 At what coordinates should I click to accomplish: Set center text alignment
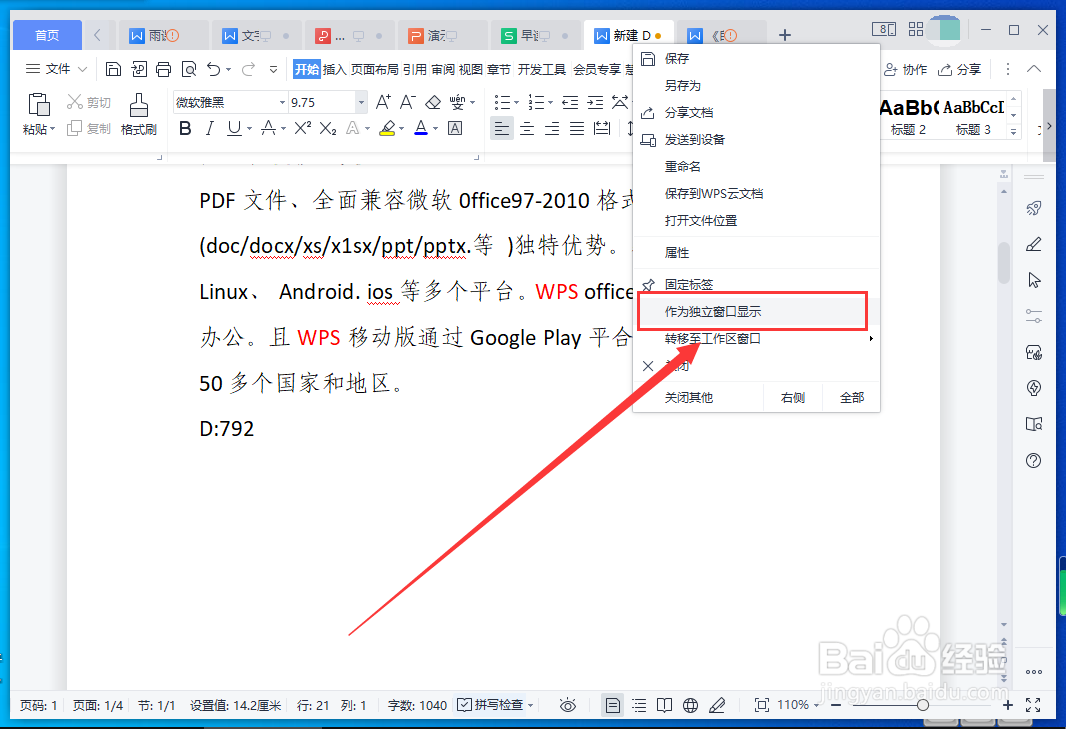527,128
